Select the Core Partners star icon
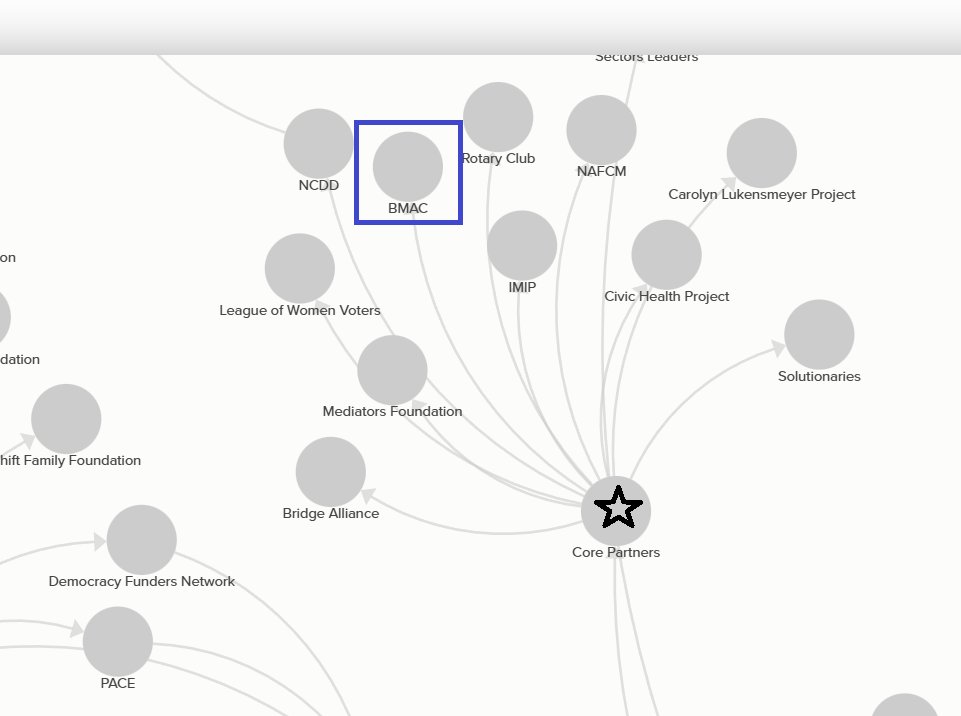 (x=618, y=508)
